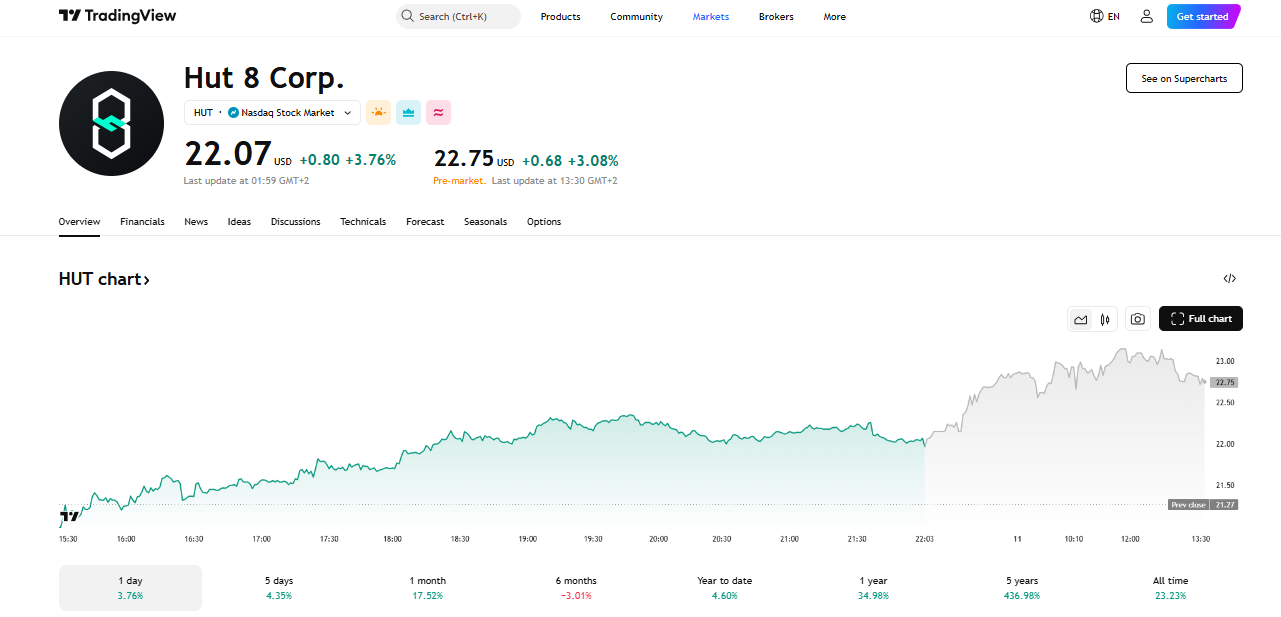The height and width of the screenshot is (617, 1281).
Task: Switch to the News tab
Action: tap(196, 222)
